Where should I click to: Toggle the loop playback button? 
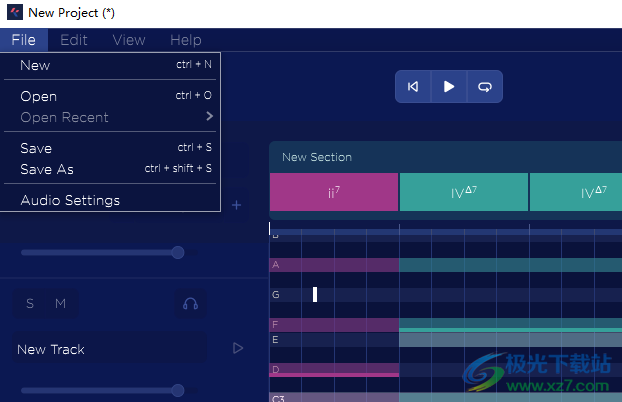(485, 87)
